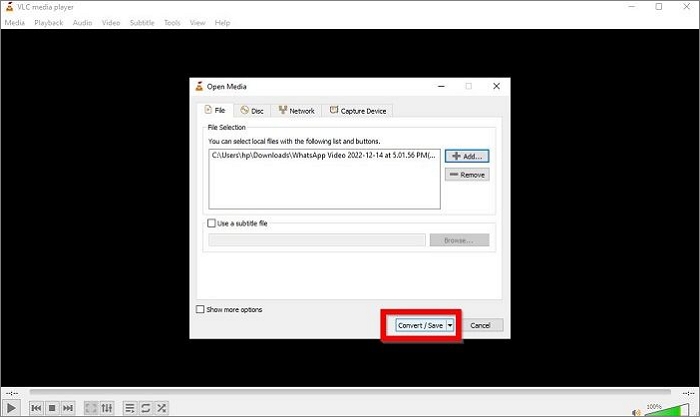Click the Next media icon
The height and width of the screenshot is (417, 700).
[x=68, y=408]
